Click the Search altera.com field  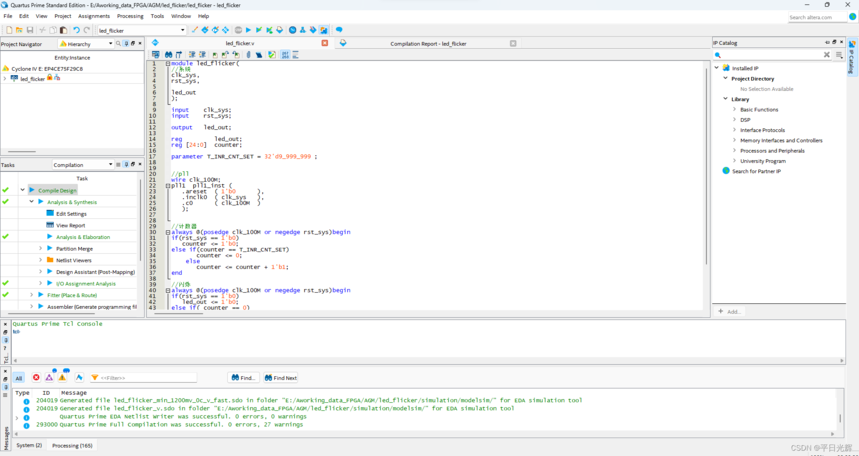coord(818,18)
